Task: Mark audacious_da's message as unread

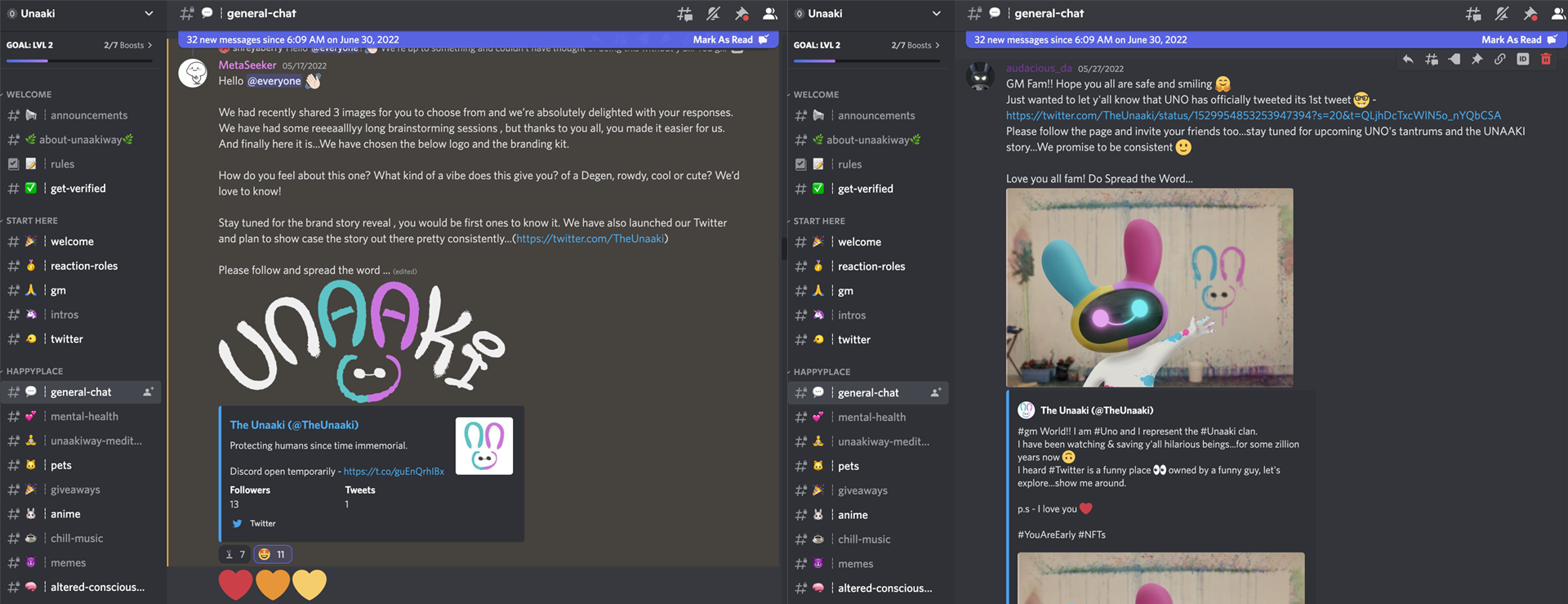Action: click(x=1454, y=59)
